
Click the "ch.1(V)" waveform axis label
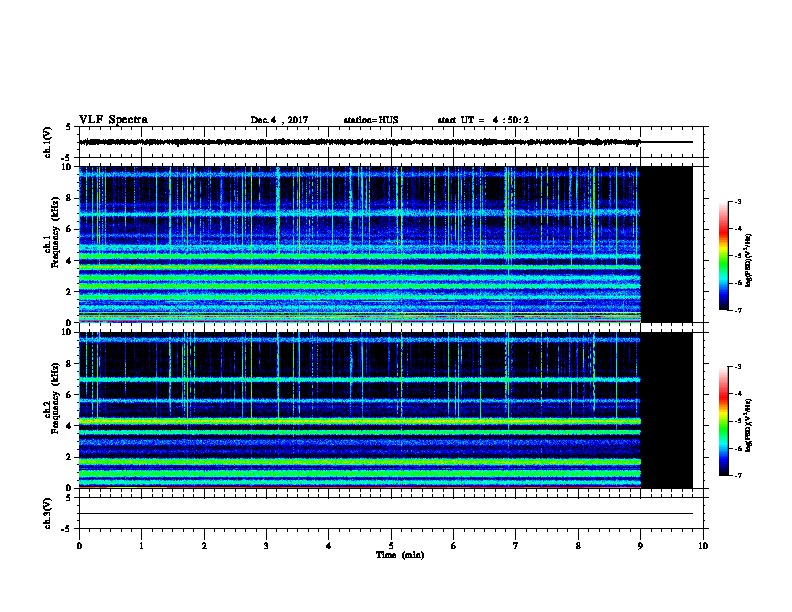[47, 142]
